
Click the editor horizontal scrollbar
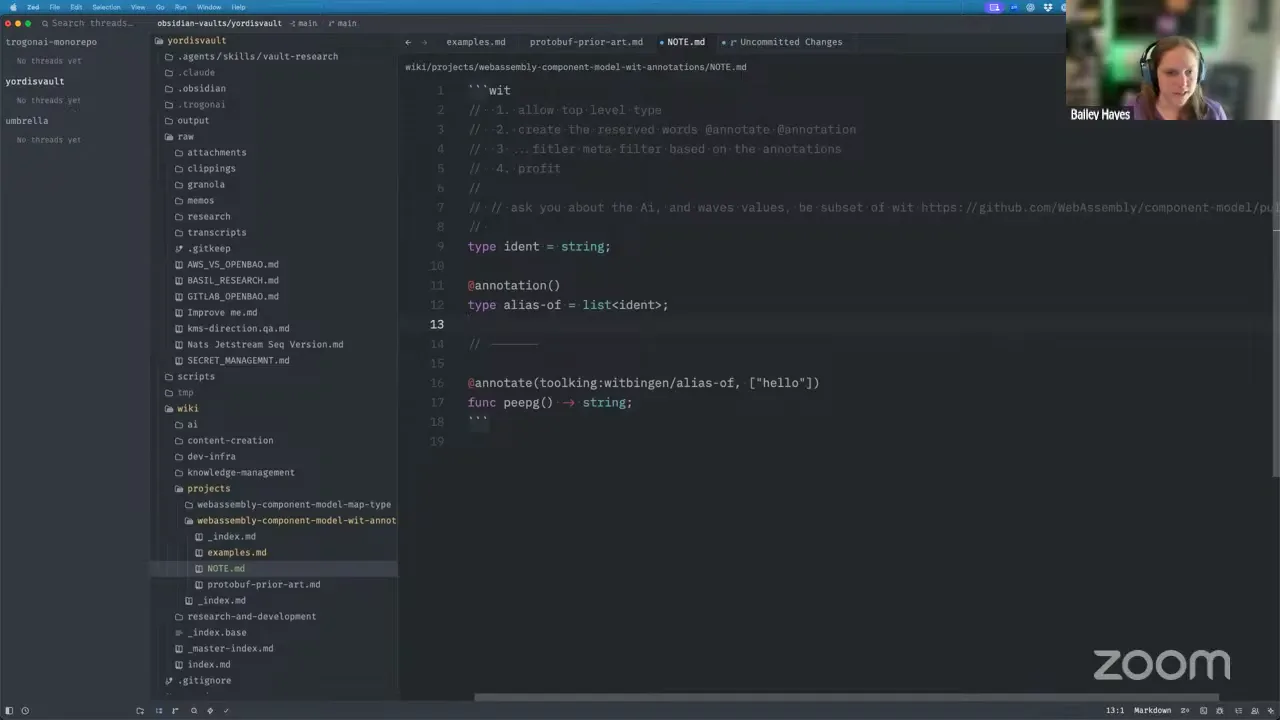[846, 697]
